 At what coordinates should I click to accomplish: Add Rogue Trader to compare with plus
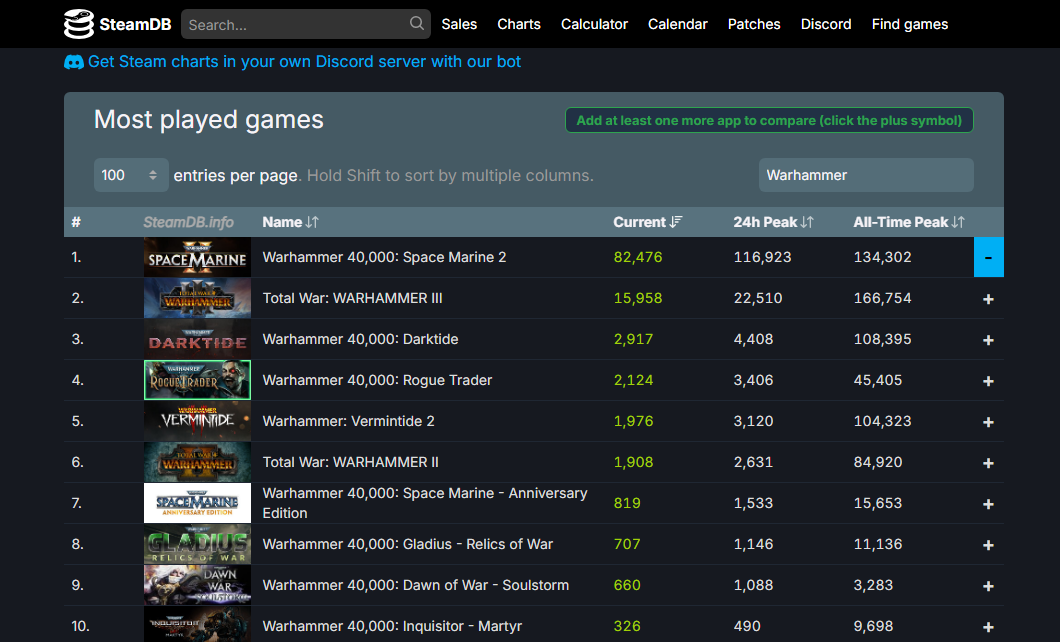(988, 381)
